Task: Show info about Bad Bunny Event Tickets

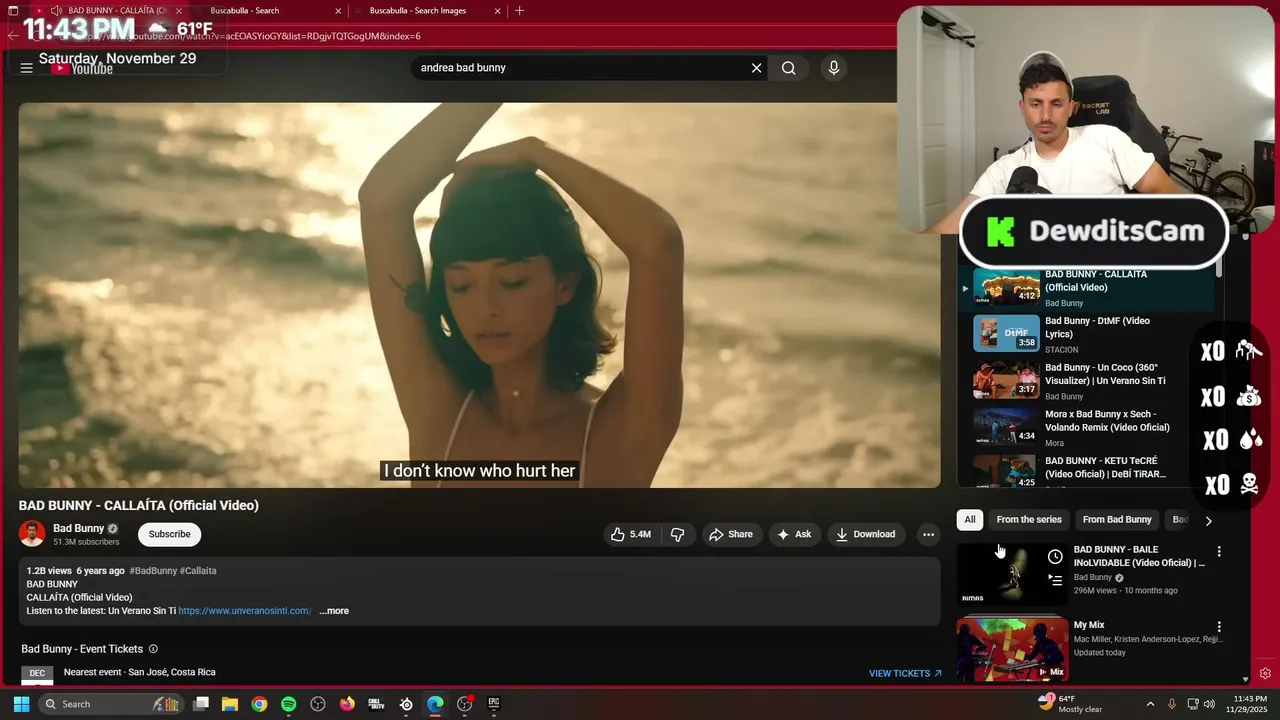Action: [153, 649]
